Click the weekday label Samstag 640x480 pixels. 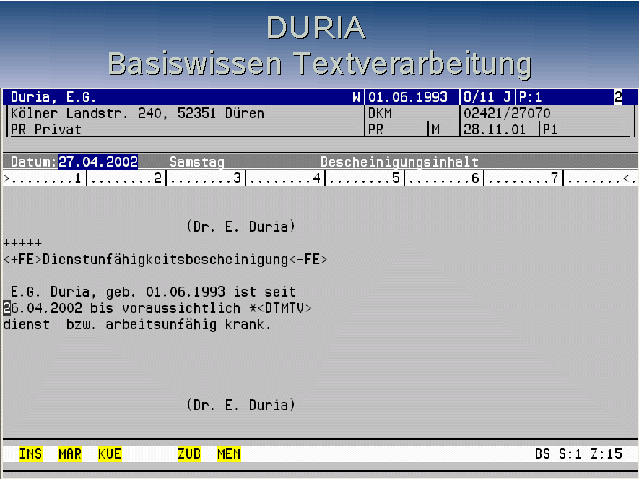197,162
